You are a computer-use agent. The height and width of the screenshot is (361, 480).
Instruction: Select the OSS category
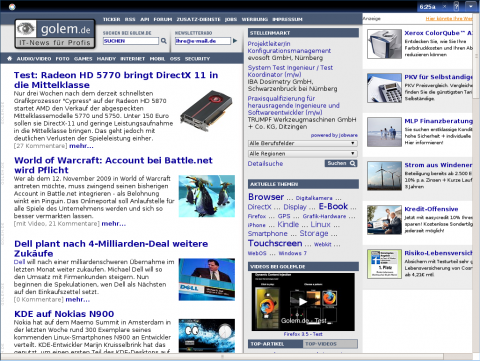click(175, 59)
